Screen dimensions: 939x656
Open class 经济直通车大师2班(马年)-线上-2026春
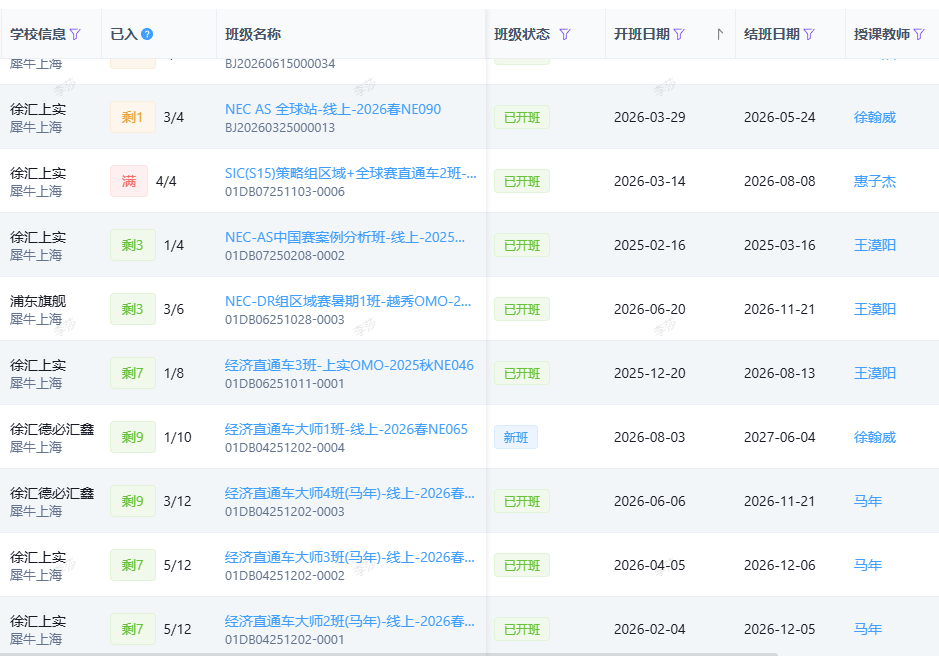(x=350, y=622)
